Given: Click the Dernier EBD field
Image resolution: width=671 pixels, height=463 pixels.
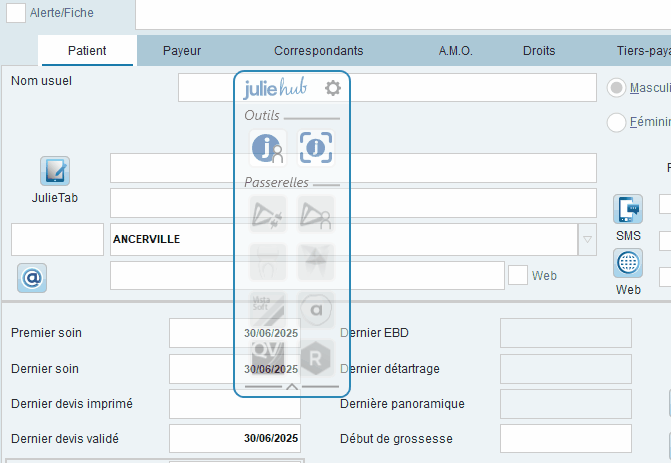Looking at the screenshot, I should pyautogui.click(x=566, y=333).
